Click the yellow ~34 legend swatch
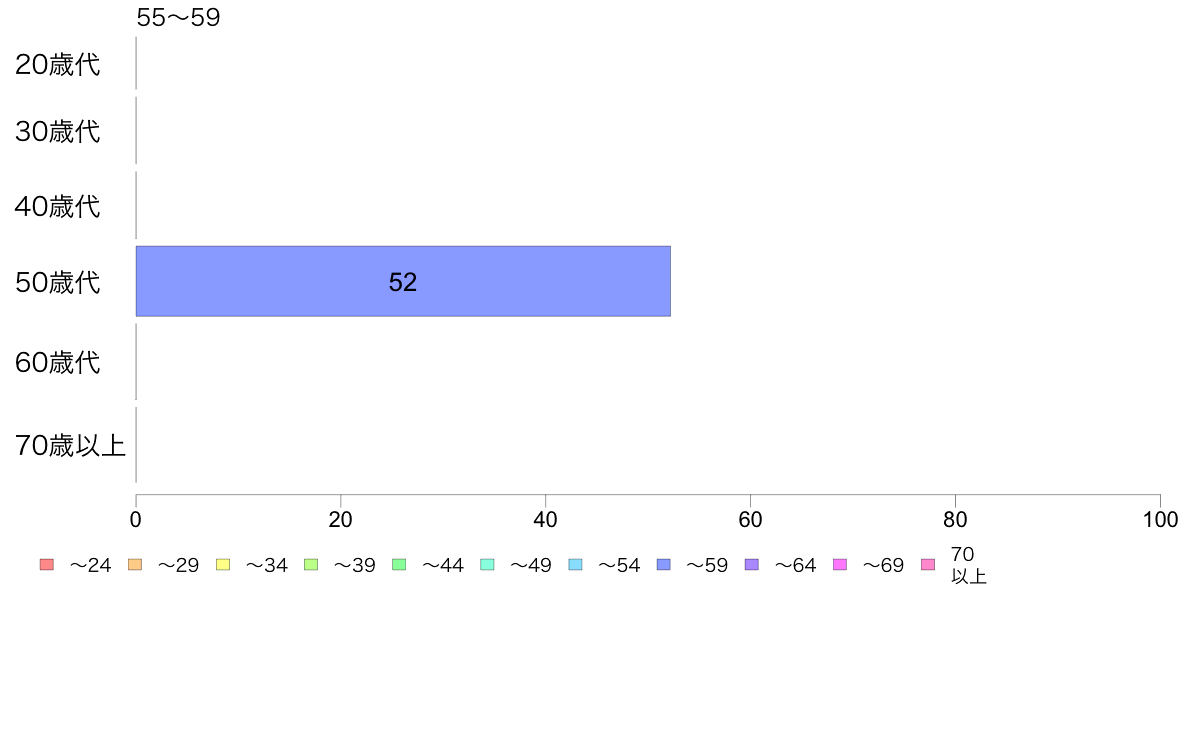Image resolution: width=1188 pixels, height=736 pixels. pyautogui.click(x=223, y=565)
